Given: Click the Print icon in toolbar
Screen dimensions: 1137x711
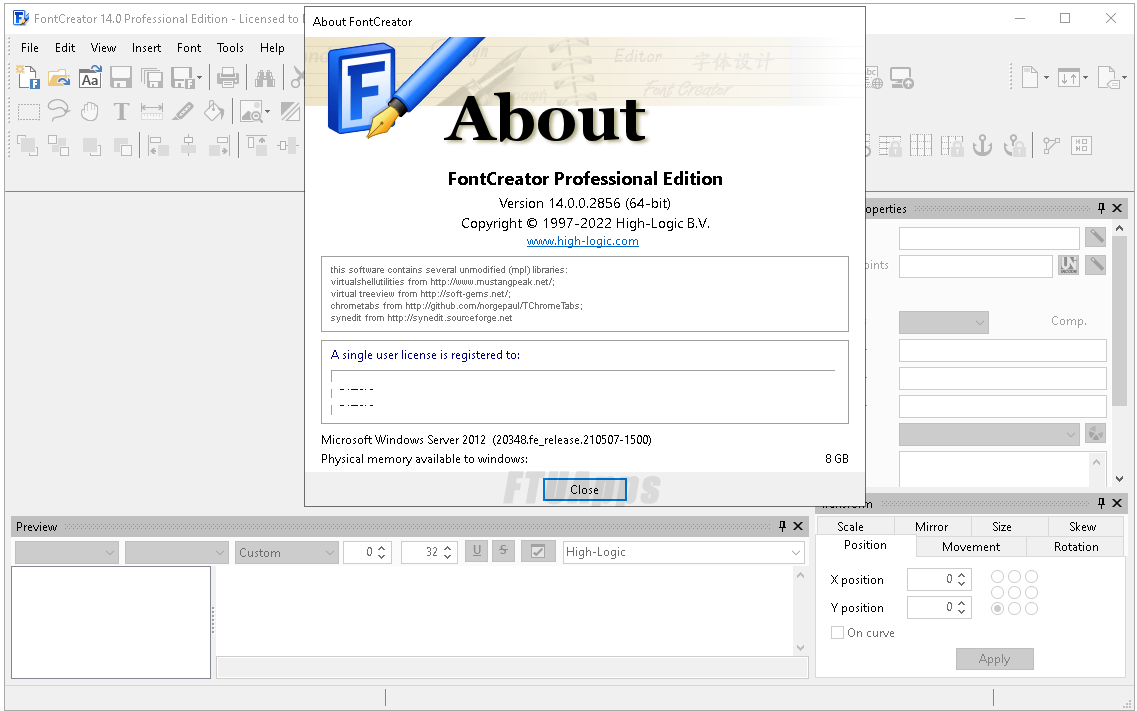Looking at the screenshot, I should point(228,78).
